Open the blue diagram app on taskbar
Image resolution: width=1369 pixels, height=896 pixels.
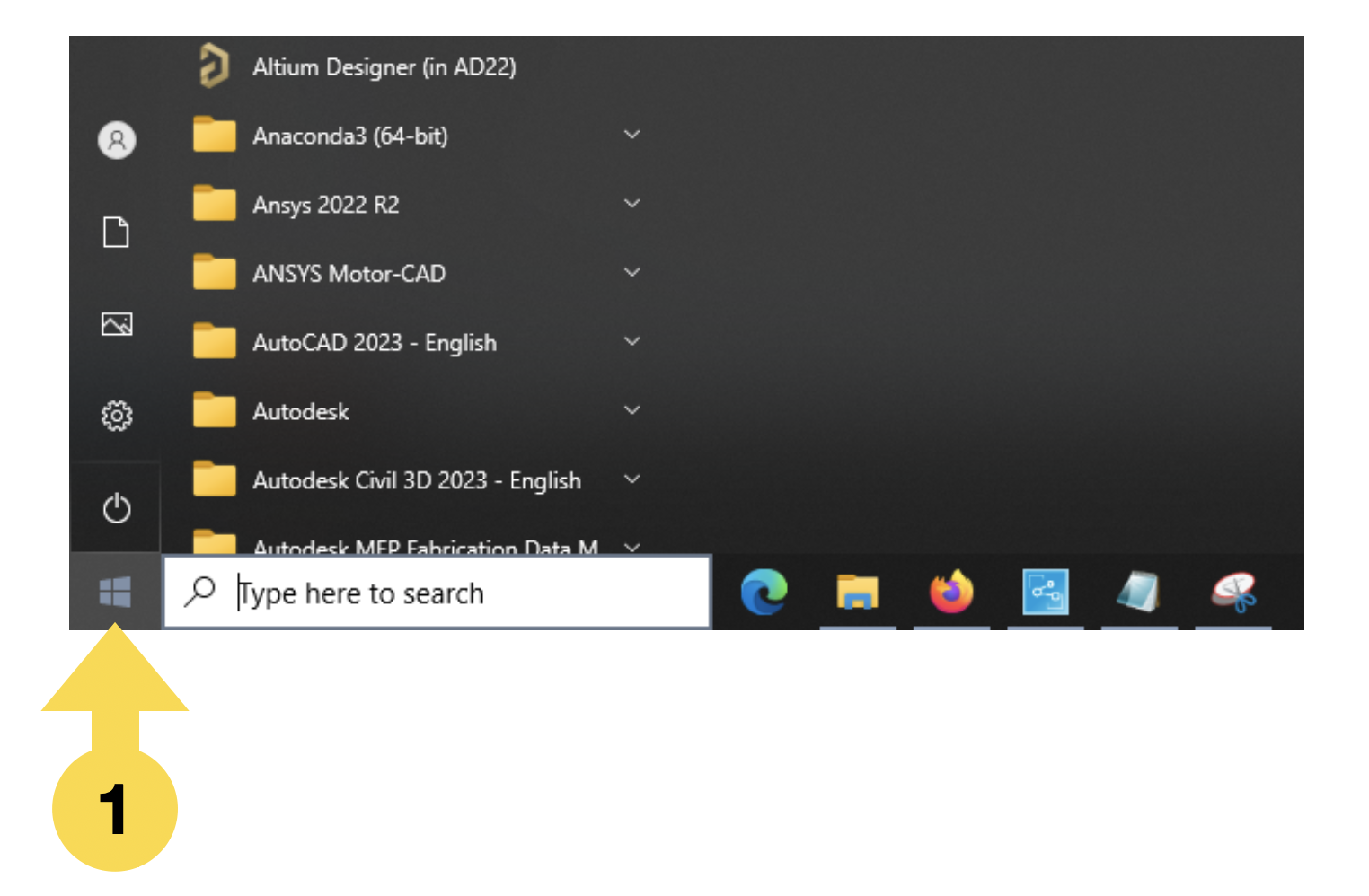pos(1046,592)
